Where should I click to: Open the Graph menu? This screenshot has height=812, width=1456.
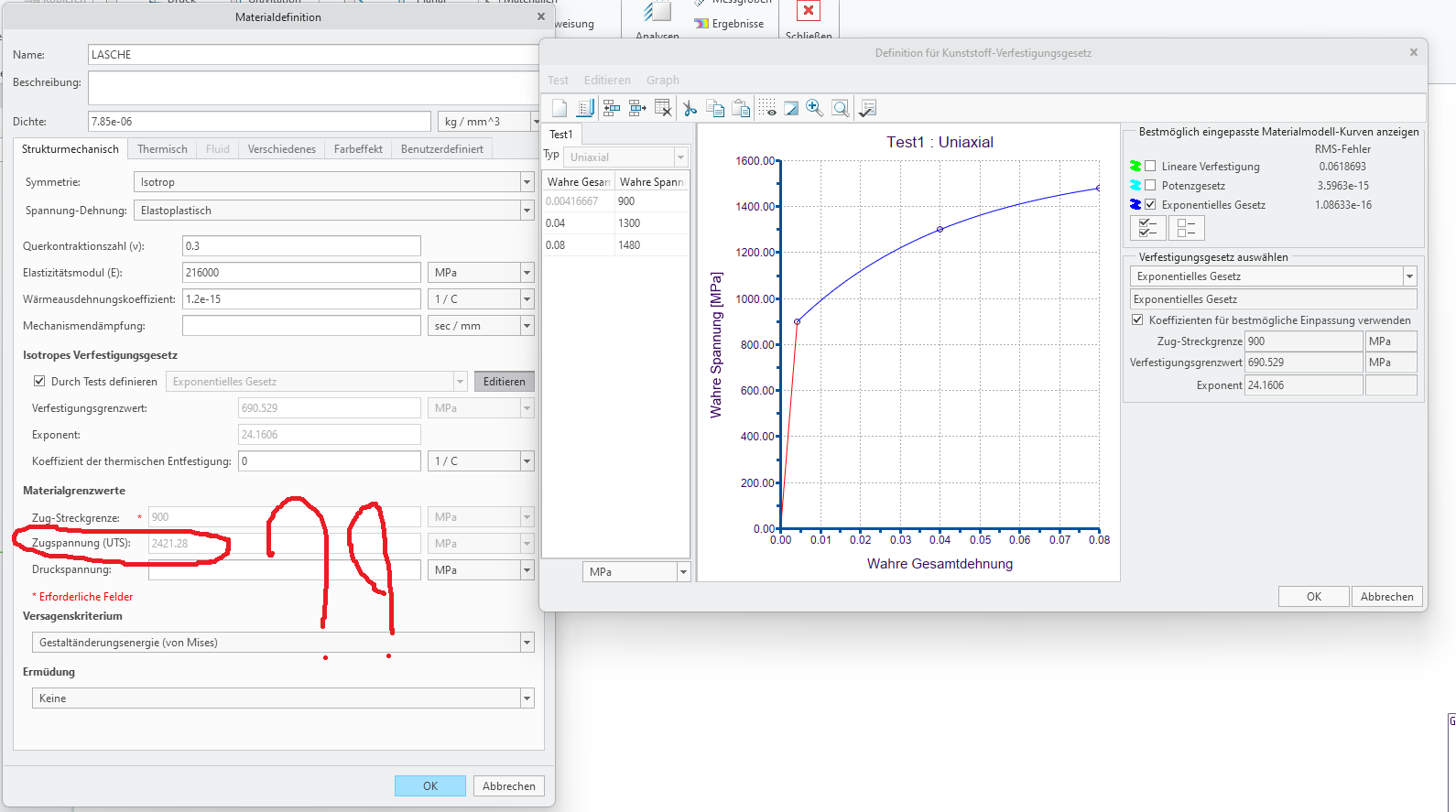[x=662, y=81]
